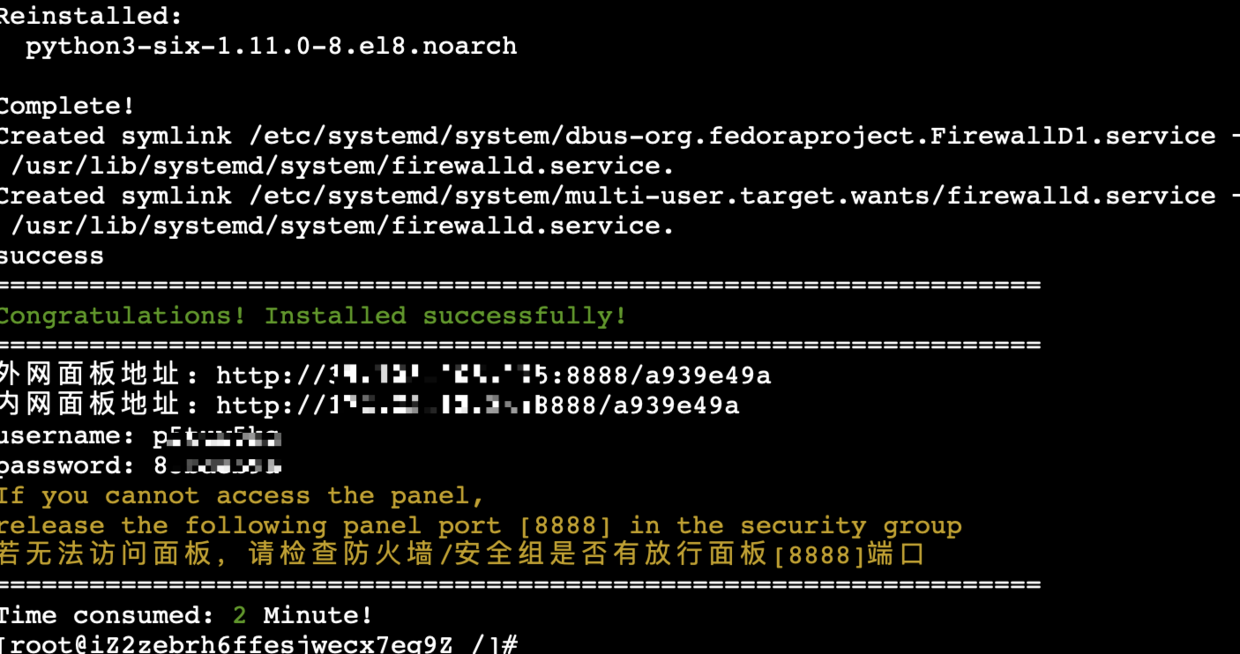Click the green "2" in Time consumed

click(x=238, y=616)
